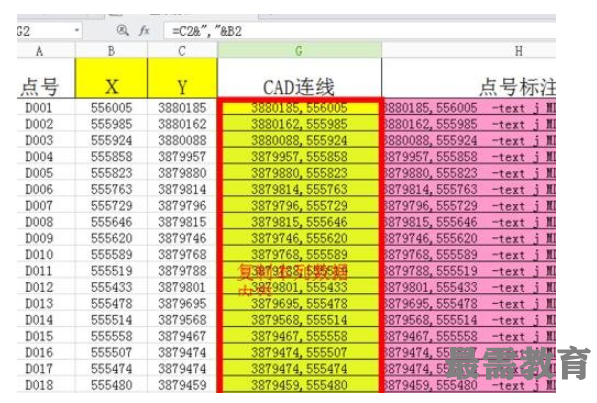This screenshot has height=403, width=597.
Task: Select CAD cell 3879768,555589
Action: (x=300, y=254)
